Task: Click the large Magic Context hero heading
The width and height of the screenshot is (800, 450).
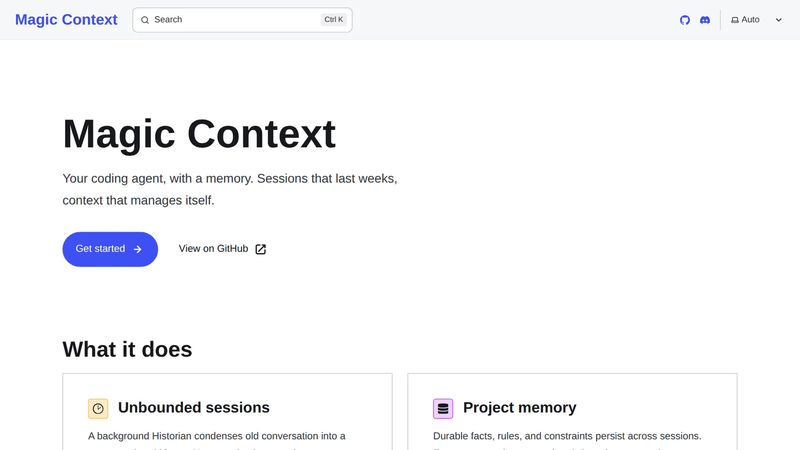Action: [199, 134]
